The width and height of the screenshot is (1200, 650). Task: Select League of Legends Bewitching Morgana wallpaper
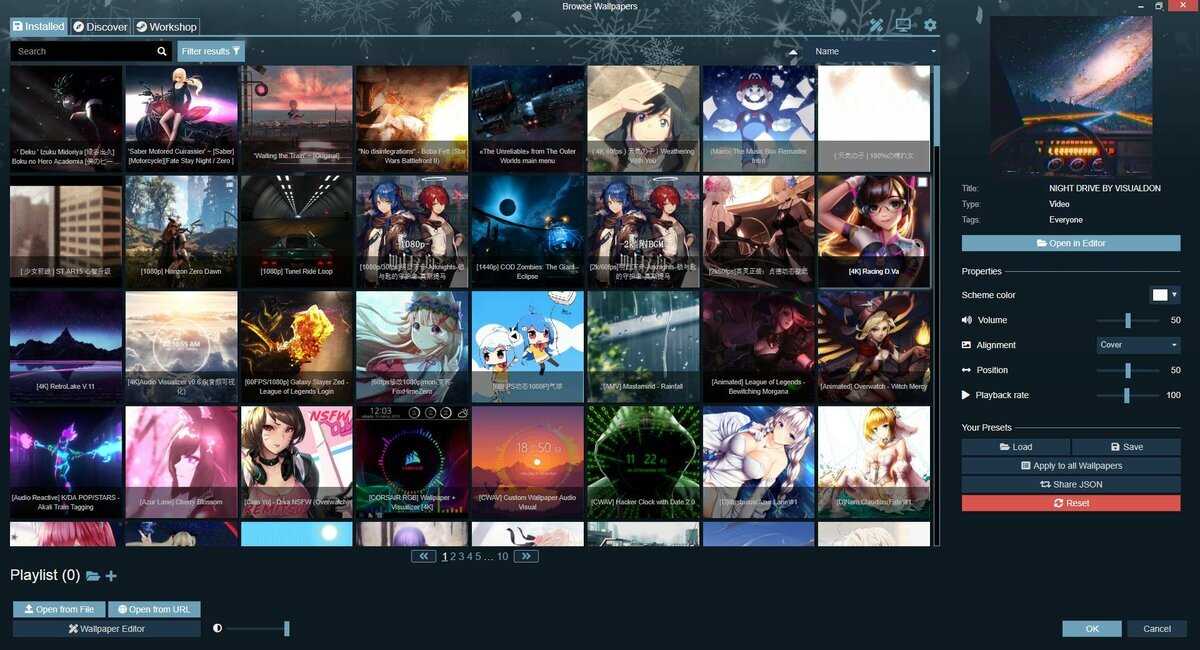point(758,347)
